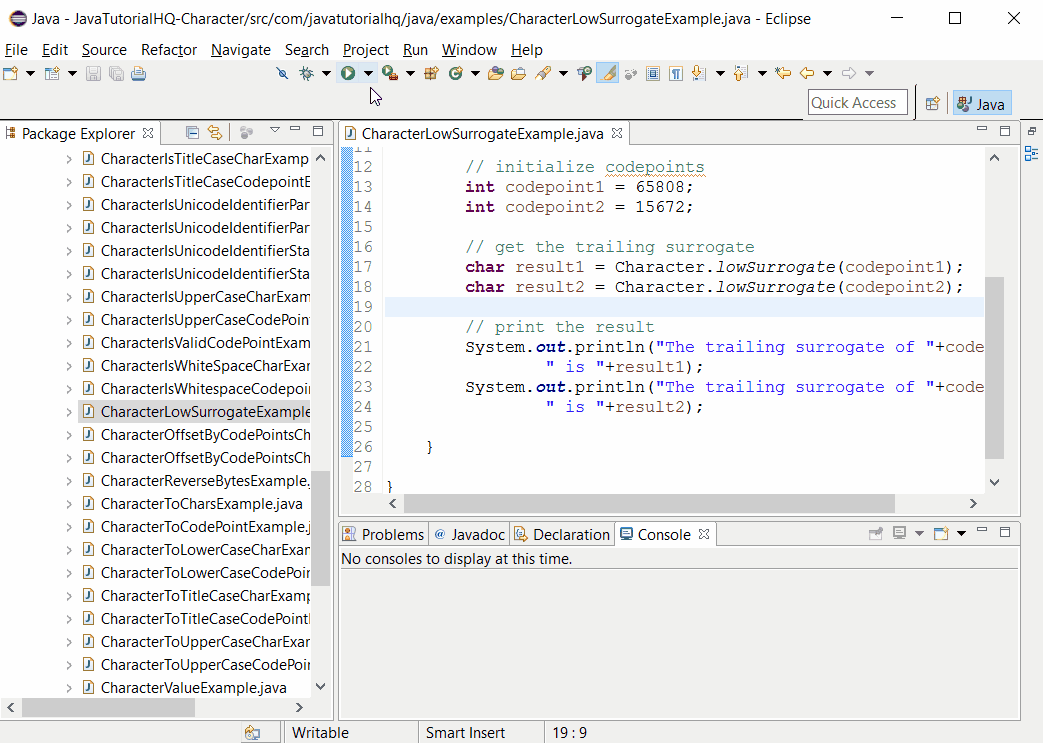Toggle Block Selection Mode icon
Viewport: 1043px width, 743px height.
tap(653, 73)
